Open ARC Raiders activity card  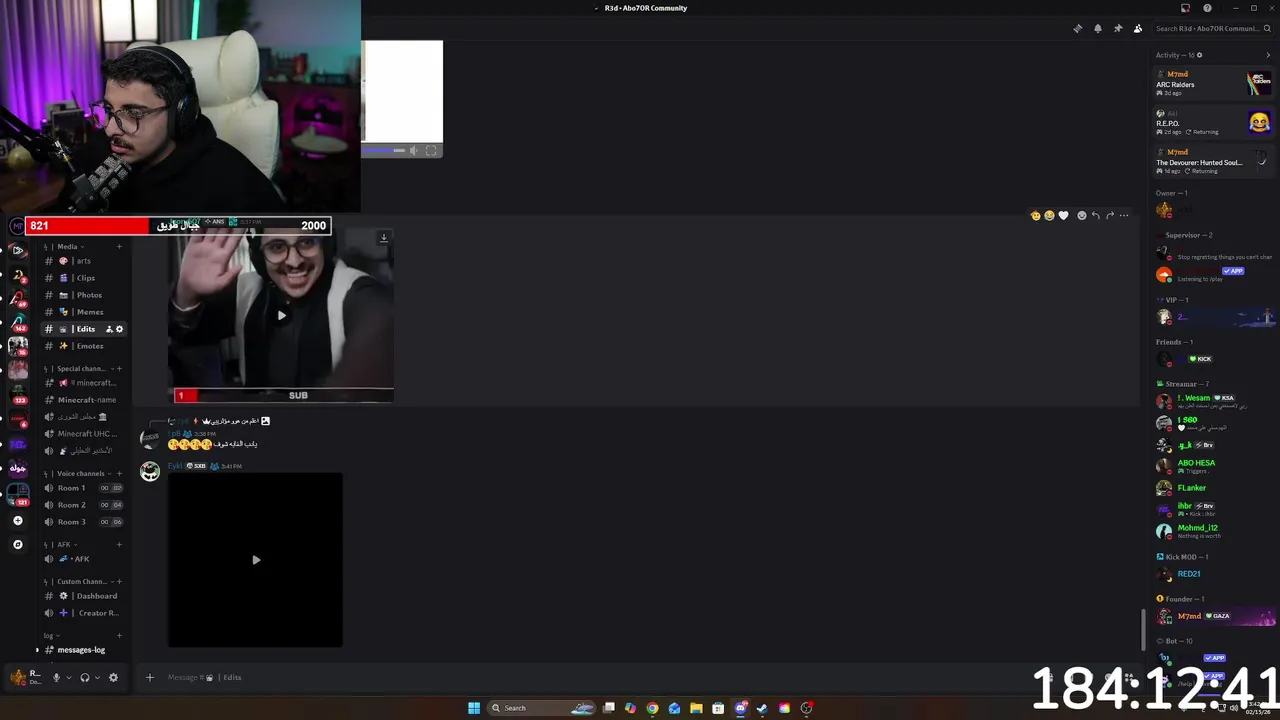click(x=1214, y=84)
